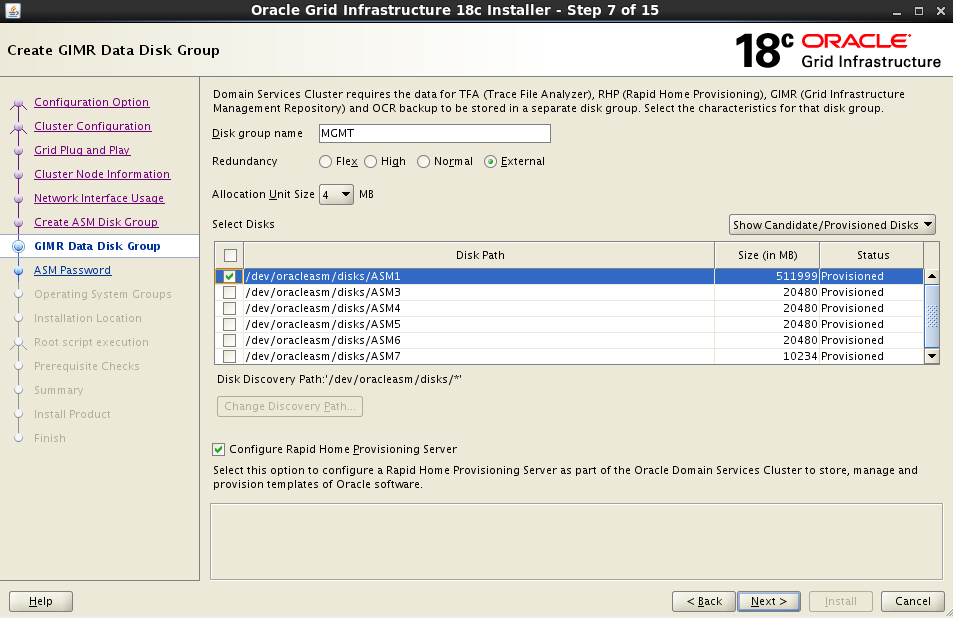
Task: Check the ASM3 disk checkbox
Action: point(229,292)
